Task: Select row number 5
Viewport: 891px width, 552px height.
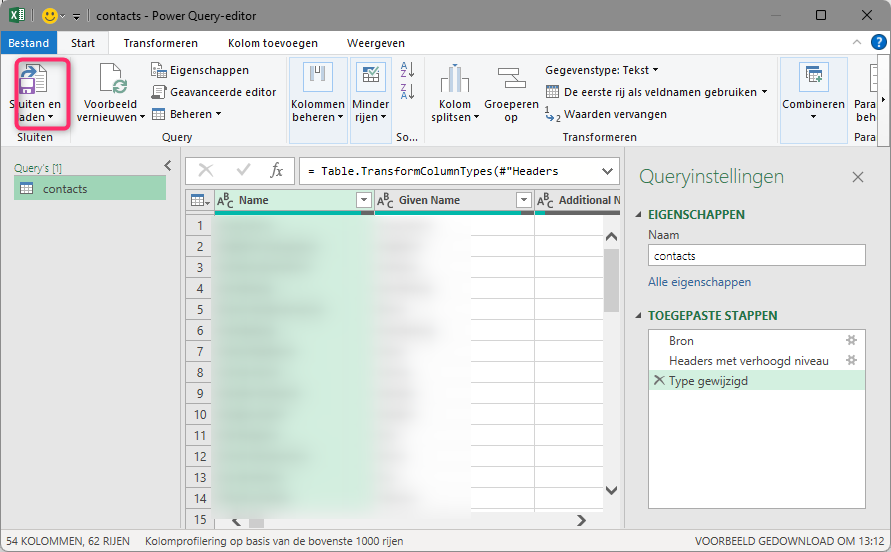Action: point(199,310)
